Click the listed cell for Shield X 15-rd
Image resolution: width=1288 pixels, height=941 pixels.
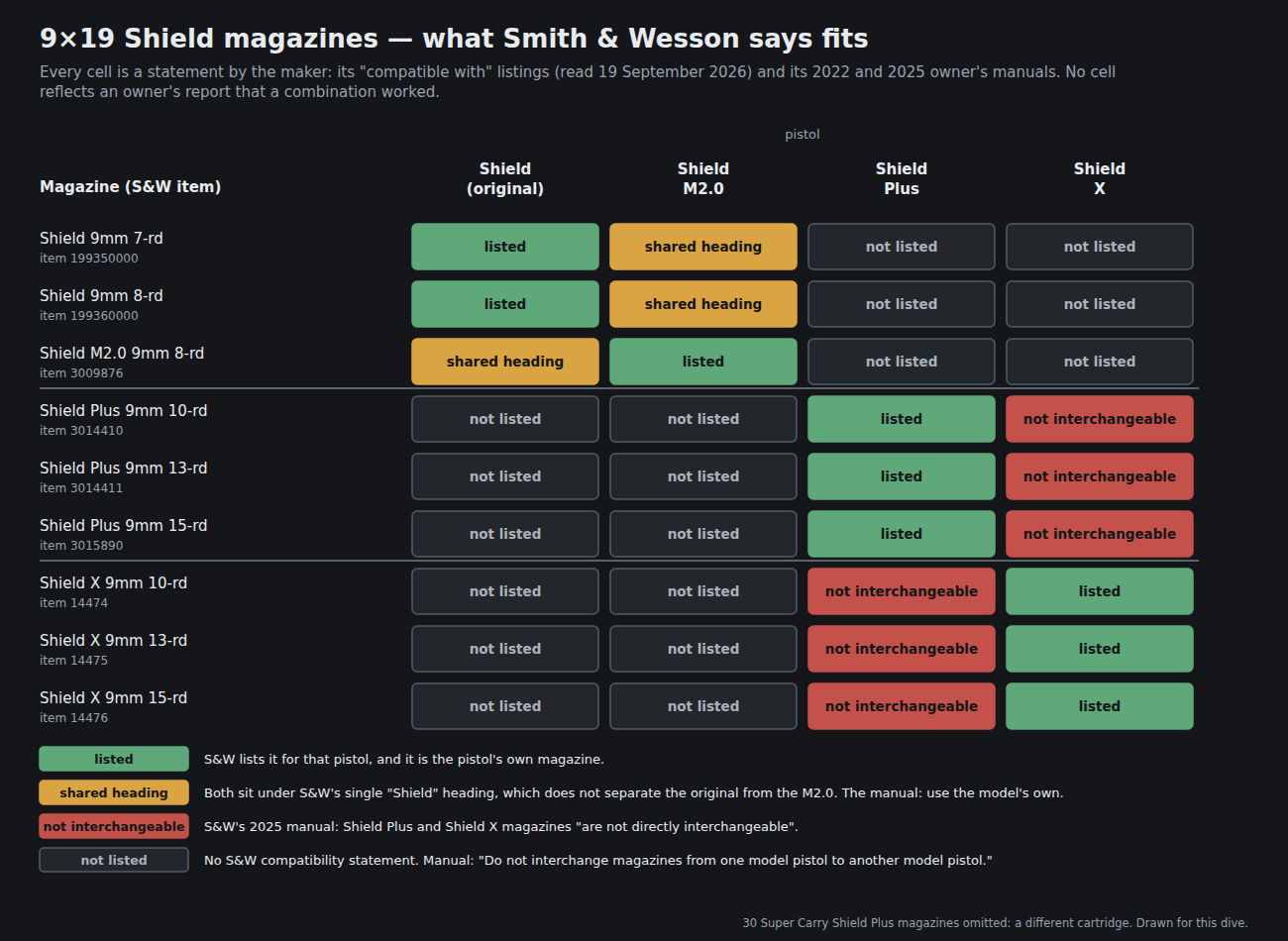(1100, 706)
